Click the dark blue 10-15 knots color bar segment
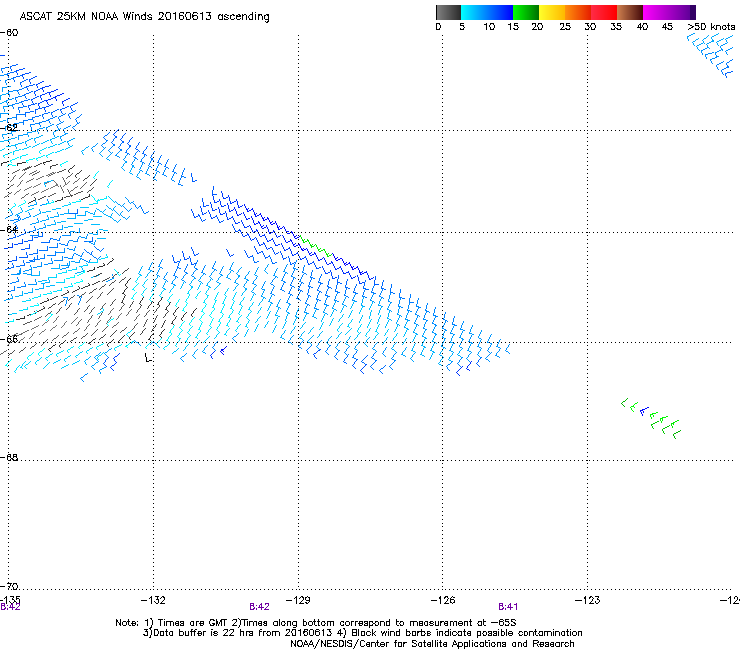The width and height of the screenshot is (740, 650). pyautogui.click(x=500, y=12)
